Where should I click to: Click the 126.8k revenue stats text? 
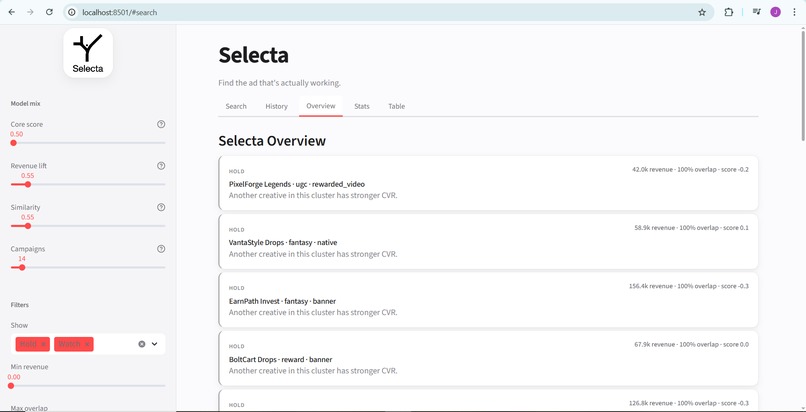click(689, 403)
